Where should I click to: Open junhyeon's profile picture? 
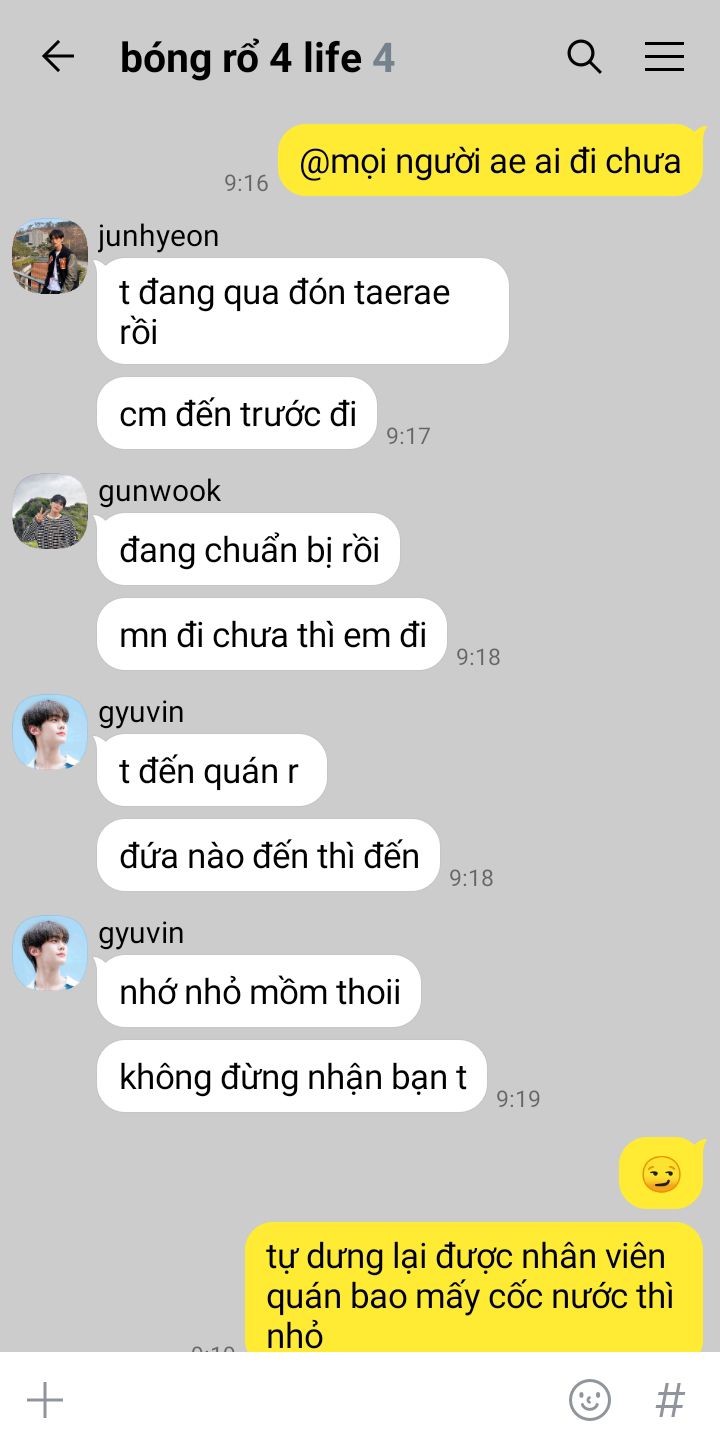click(50, 257)
